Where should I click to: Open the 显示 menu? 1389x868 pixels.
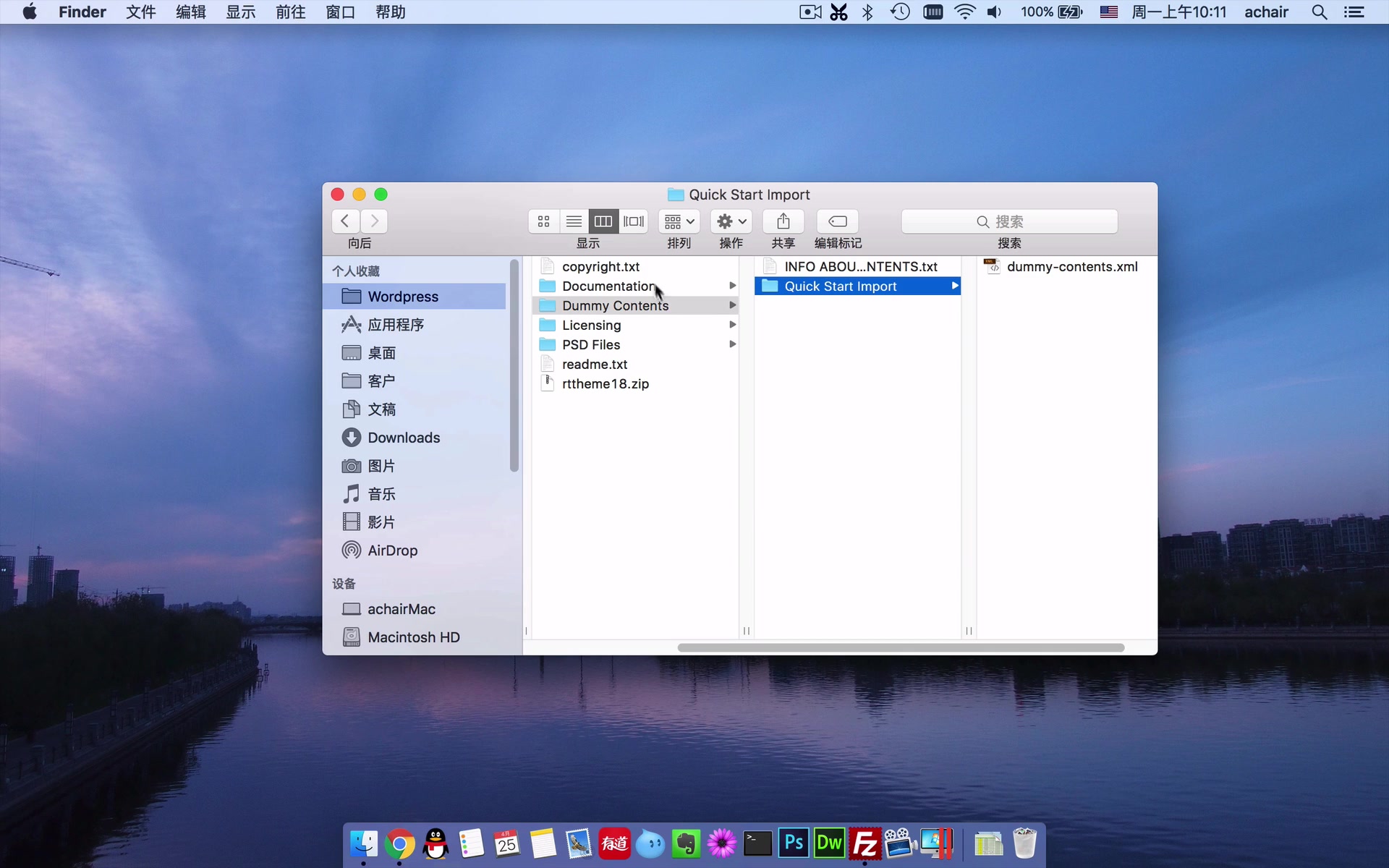click(241, 12)
